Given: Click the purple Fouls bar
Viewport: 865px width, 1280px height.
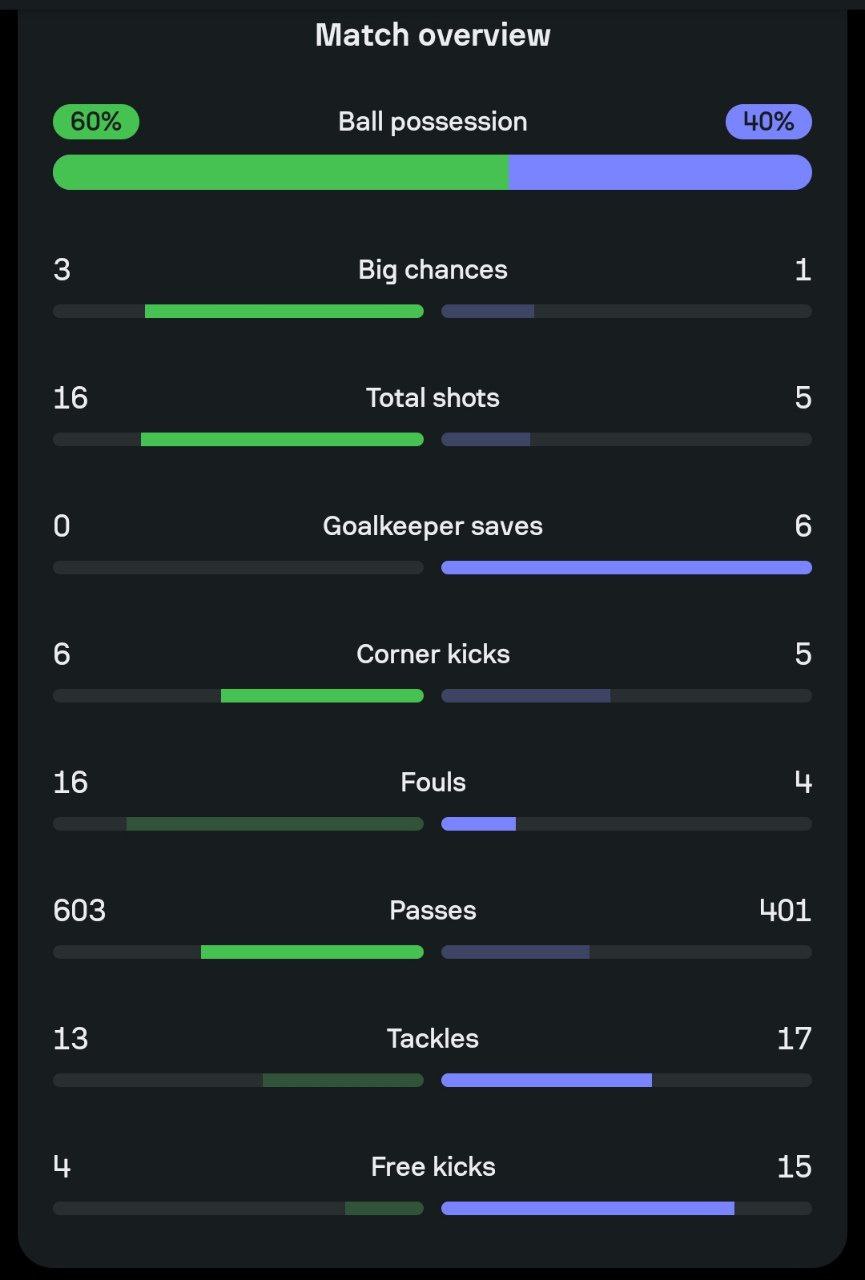Looking at the screenshot, I should click(x=478, y=823).
